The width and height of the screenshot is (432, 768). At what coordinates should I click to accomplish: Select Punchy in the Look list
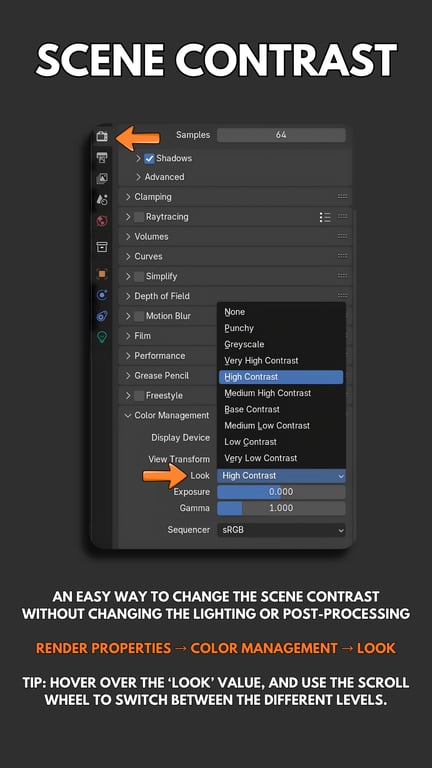point(281,328)
